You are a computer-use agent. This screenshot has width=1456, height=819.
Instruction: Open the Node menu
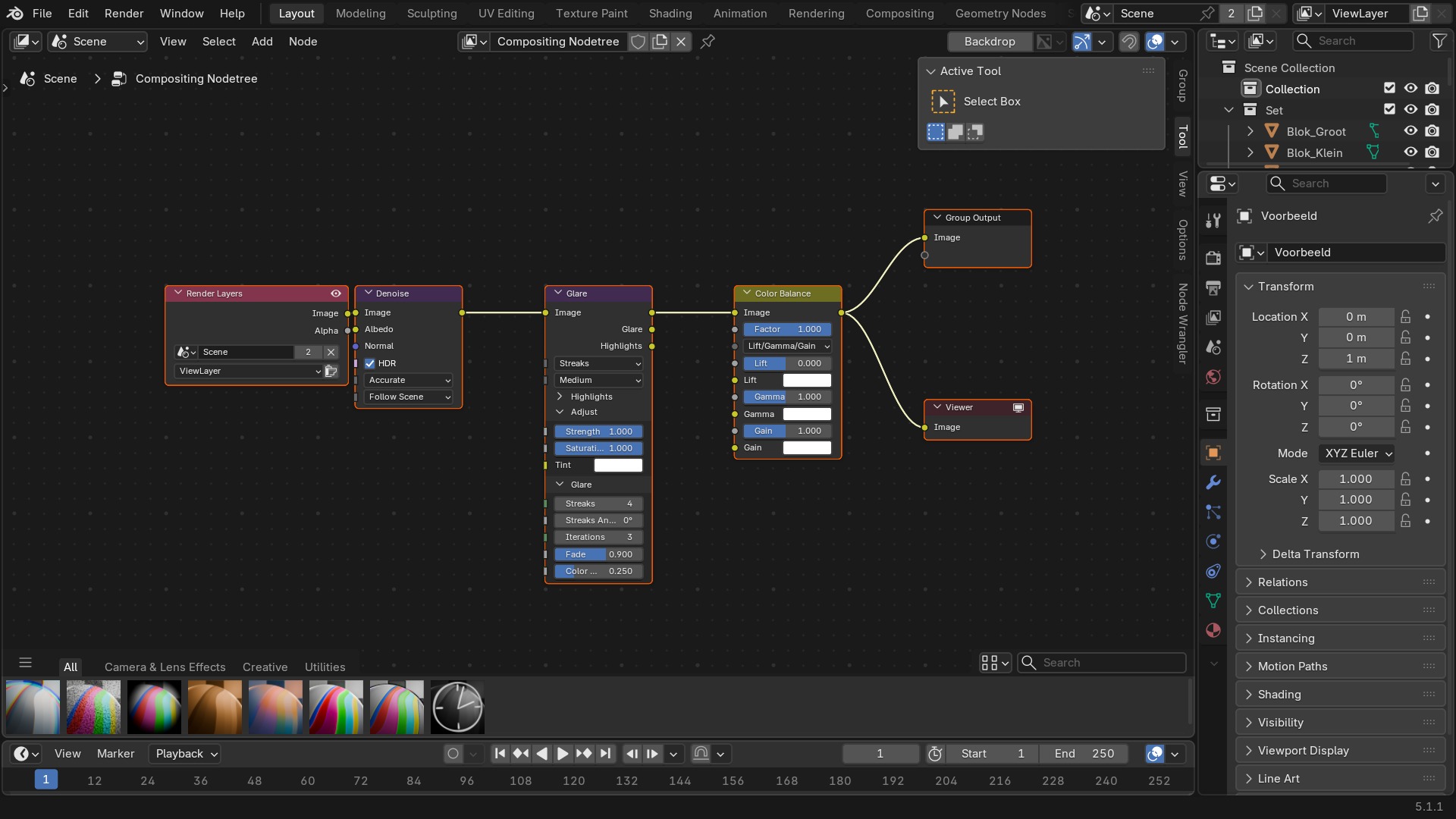click(x=303, y=42)
